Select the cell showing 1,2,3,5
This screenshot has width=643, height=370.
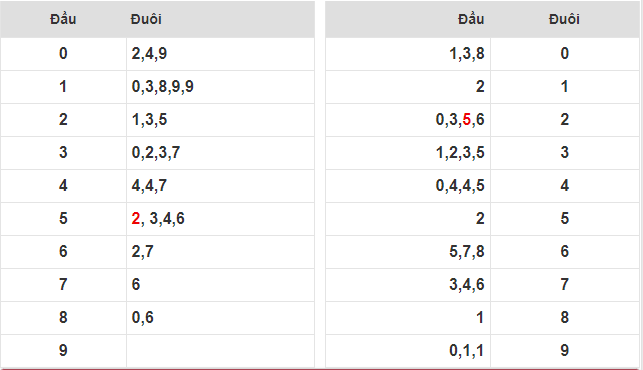408,153
